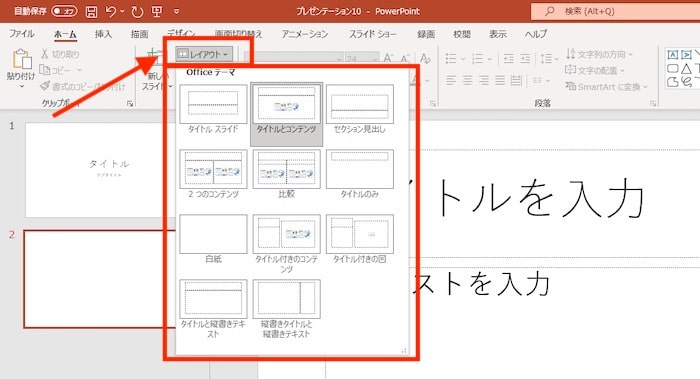This screenshot has height=379, width=700.
Task: Click the コピー copy button
Action: click(55, 70)
